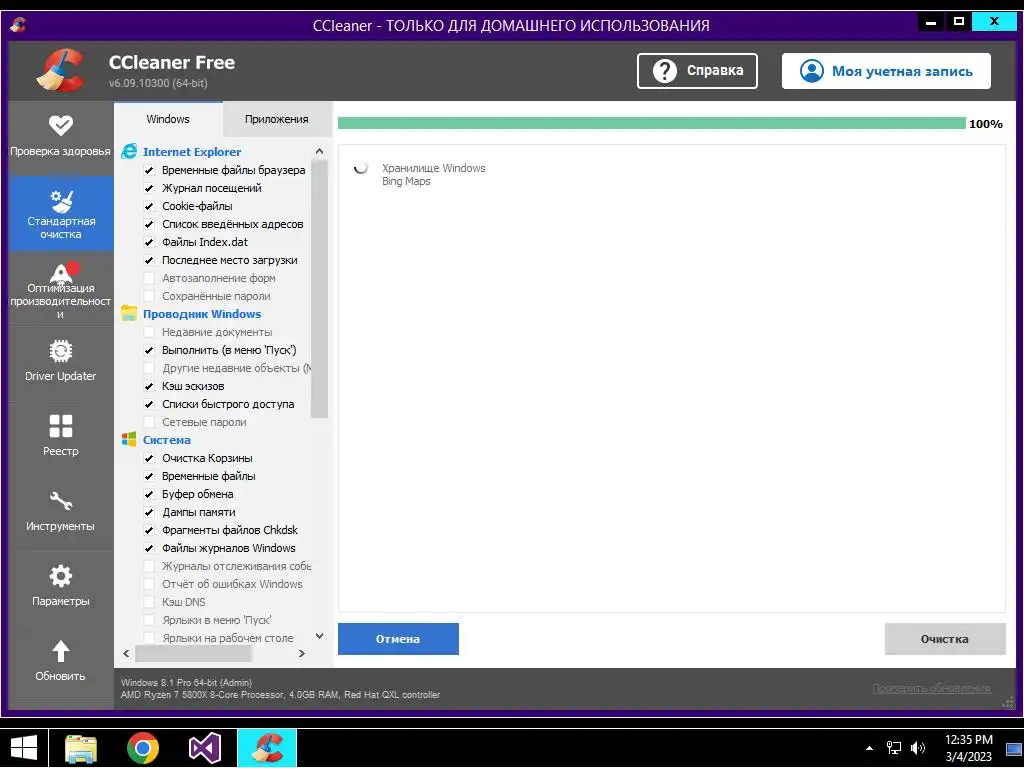
Task: Click the vertical scrollbar thumb in options list
Action: tap(319, 289)
